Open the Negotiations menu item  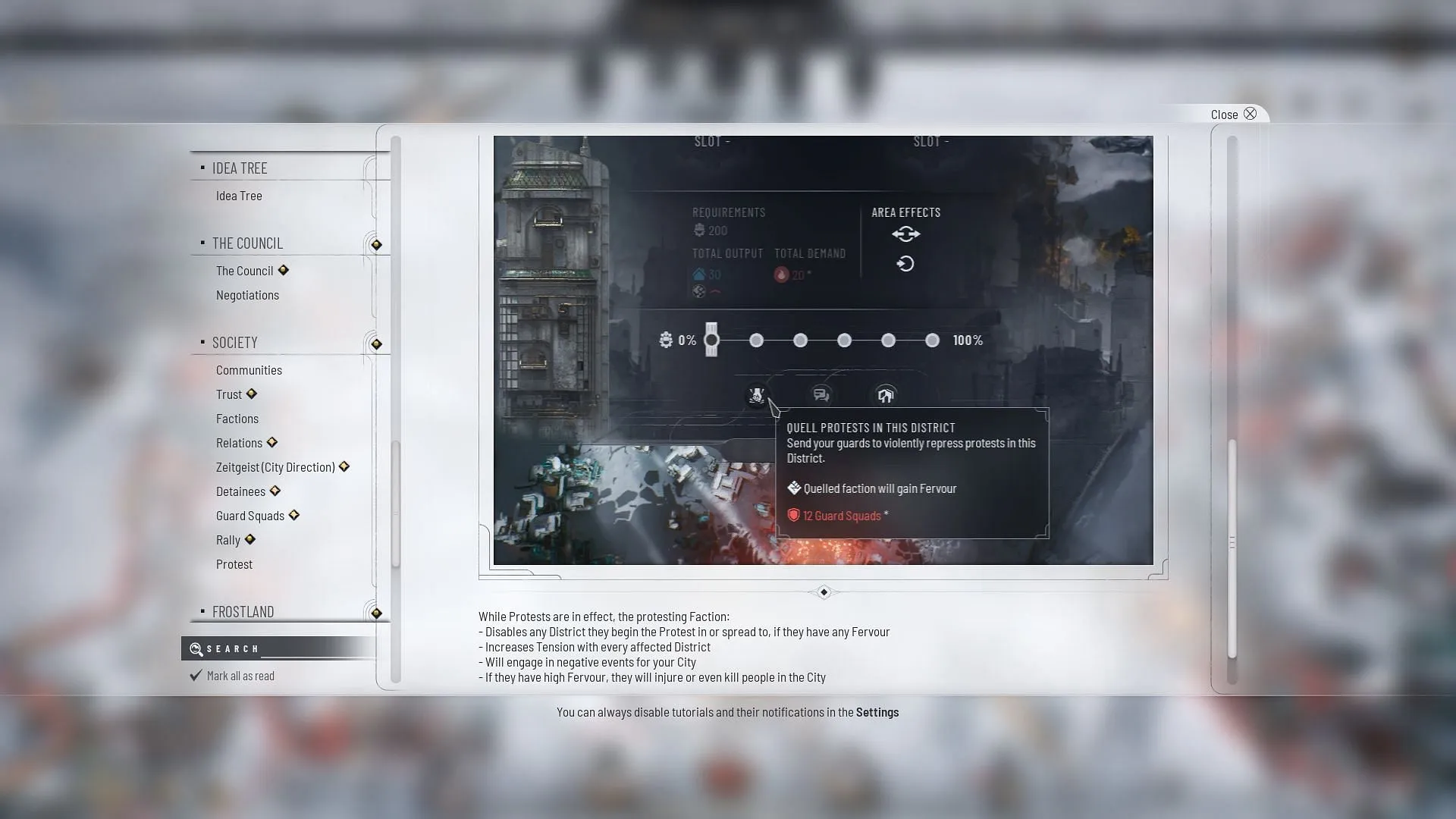247,294
